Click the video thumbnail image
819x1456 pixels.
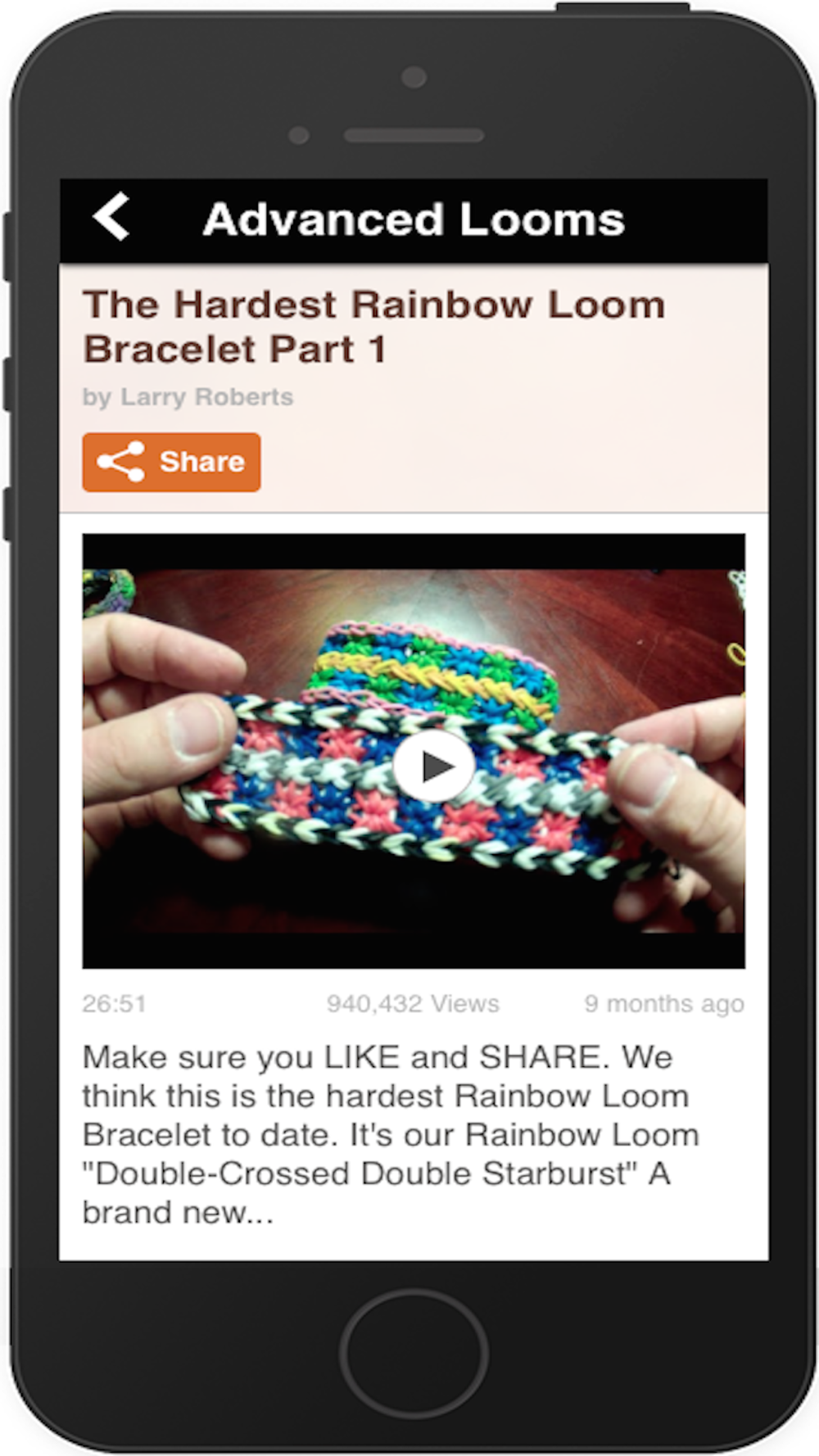tap(414, 751)
